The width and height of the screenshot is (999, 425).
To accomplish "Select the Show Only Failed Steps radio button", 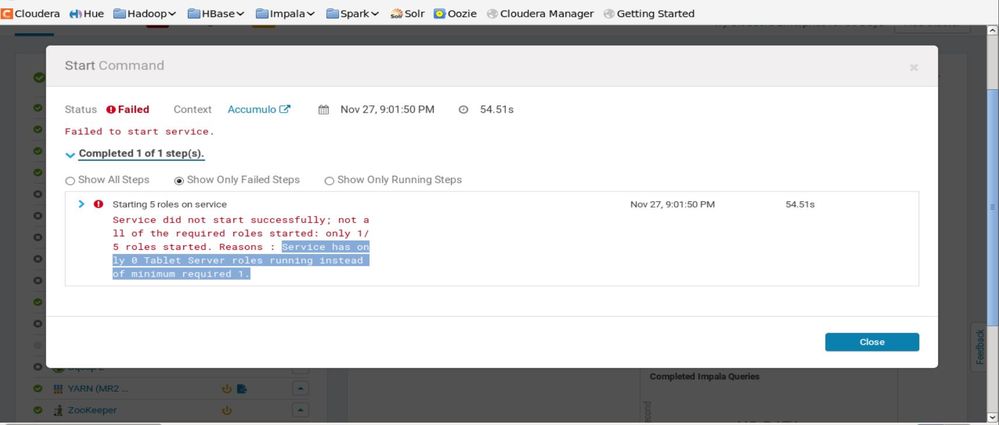I will [x=179, y=180].
